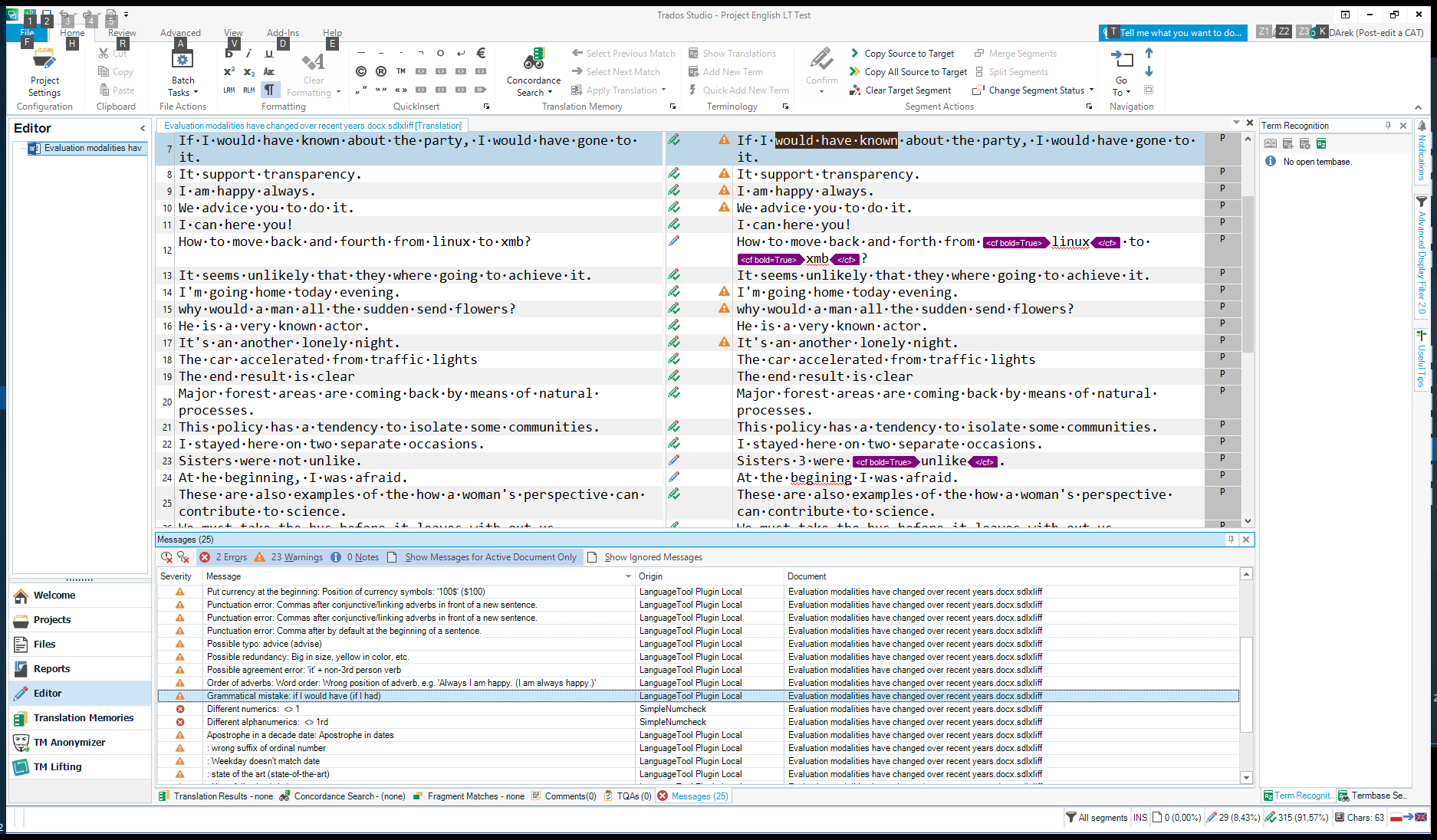
Task: Click the warning icon on segment 14
Action: click(724, 291)
